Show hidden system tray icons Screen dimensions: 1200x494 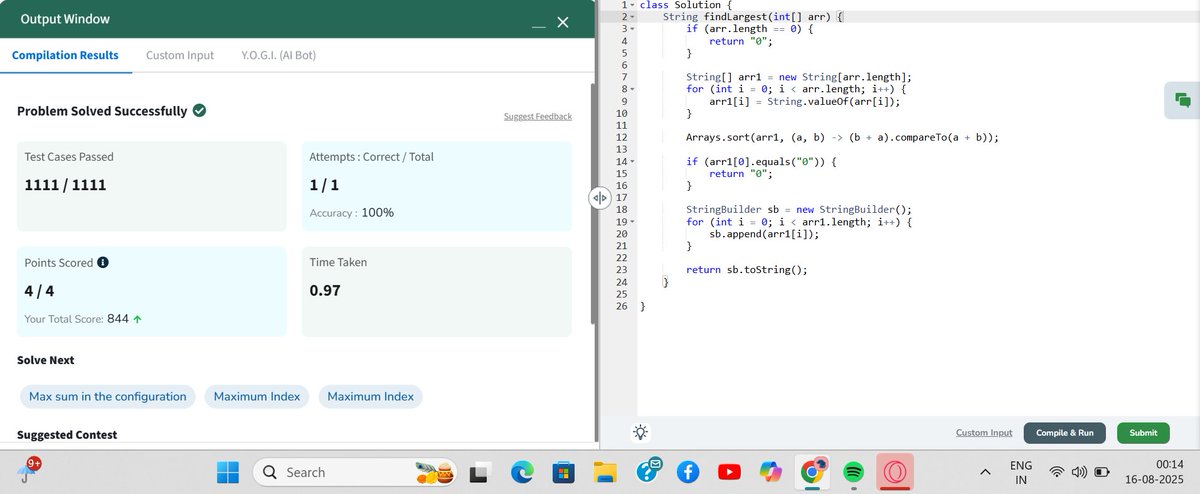984,472
